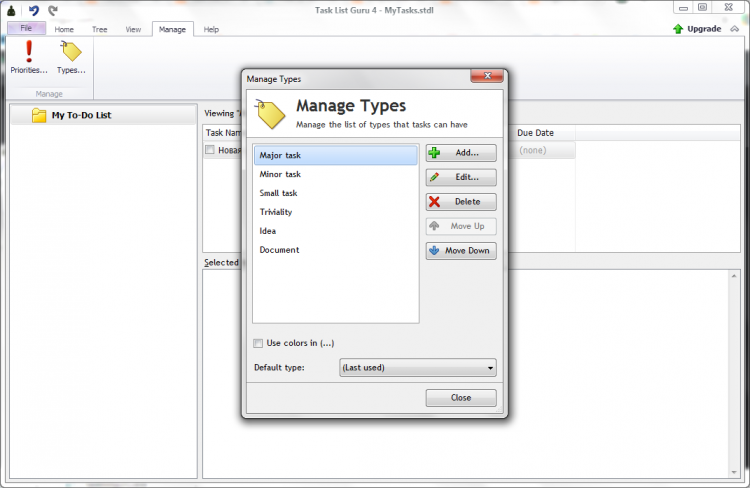The width and height of the screenshot is (750, 488).
Task: Move the selected type down
Action: pos(461,250)
